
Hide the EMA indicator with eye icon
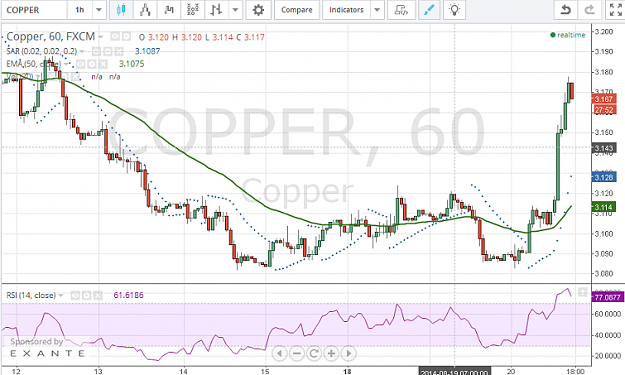coord(81,64)
